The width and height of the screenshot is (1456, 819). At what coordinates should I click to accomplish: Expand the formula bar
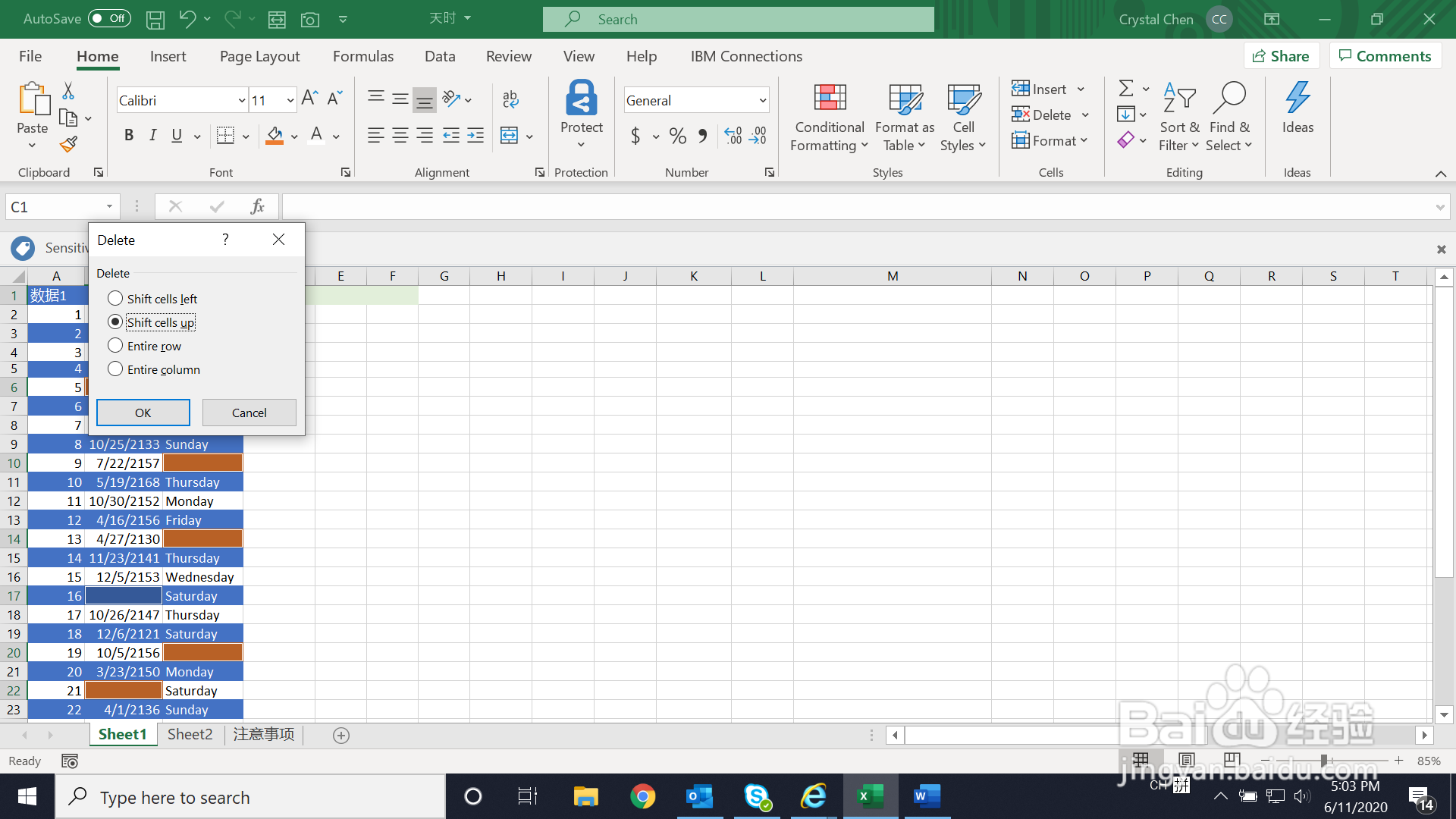pyautogui.click(x=1440, y=207)
